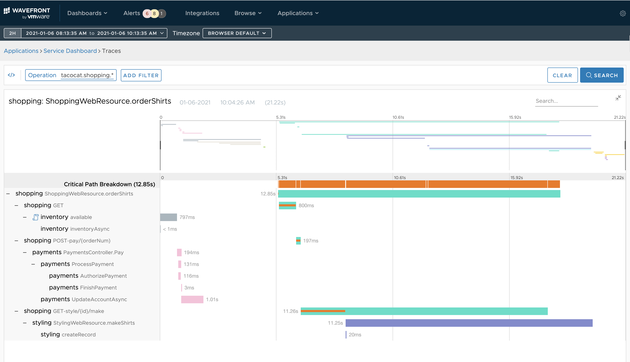The image size is (630, 362).
Task: Open the settings gear icon
Action: tap(623, 13)
